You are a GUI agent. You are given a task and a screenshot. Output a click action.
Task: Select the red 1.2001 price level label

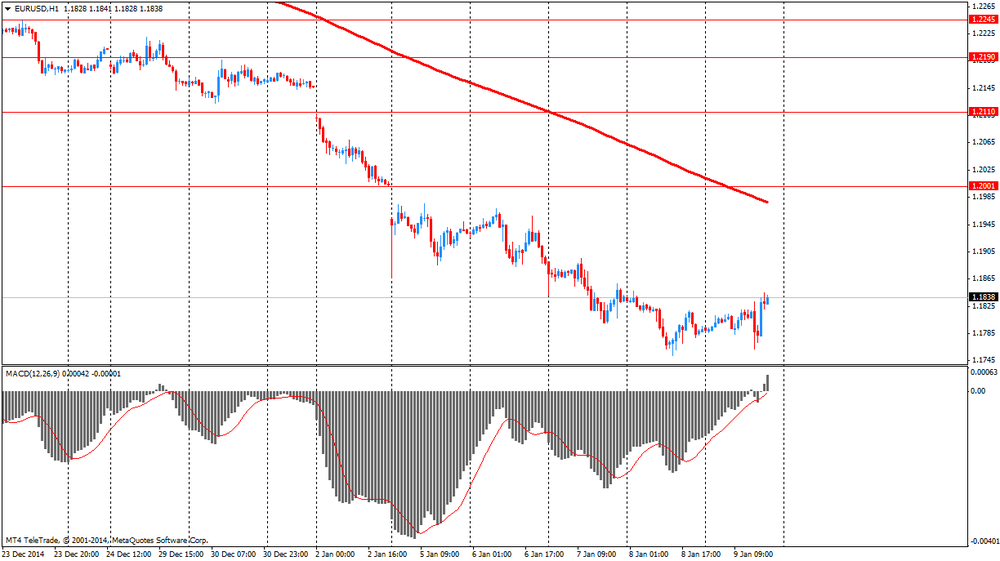click(x=983, y=186)
